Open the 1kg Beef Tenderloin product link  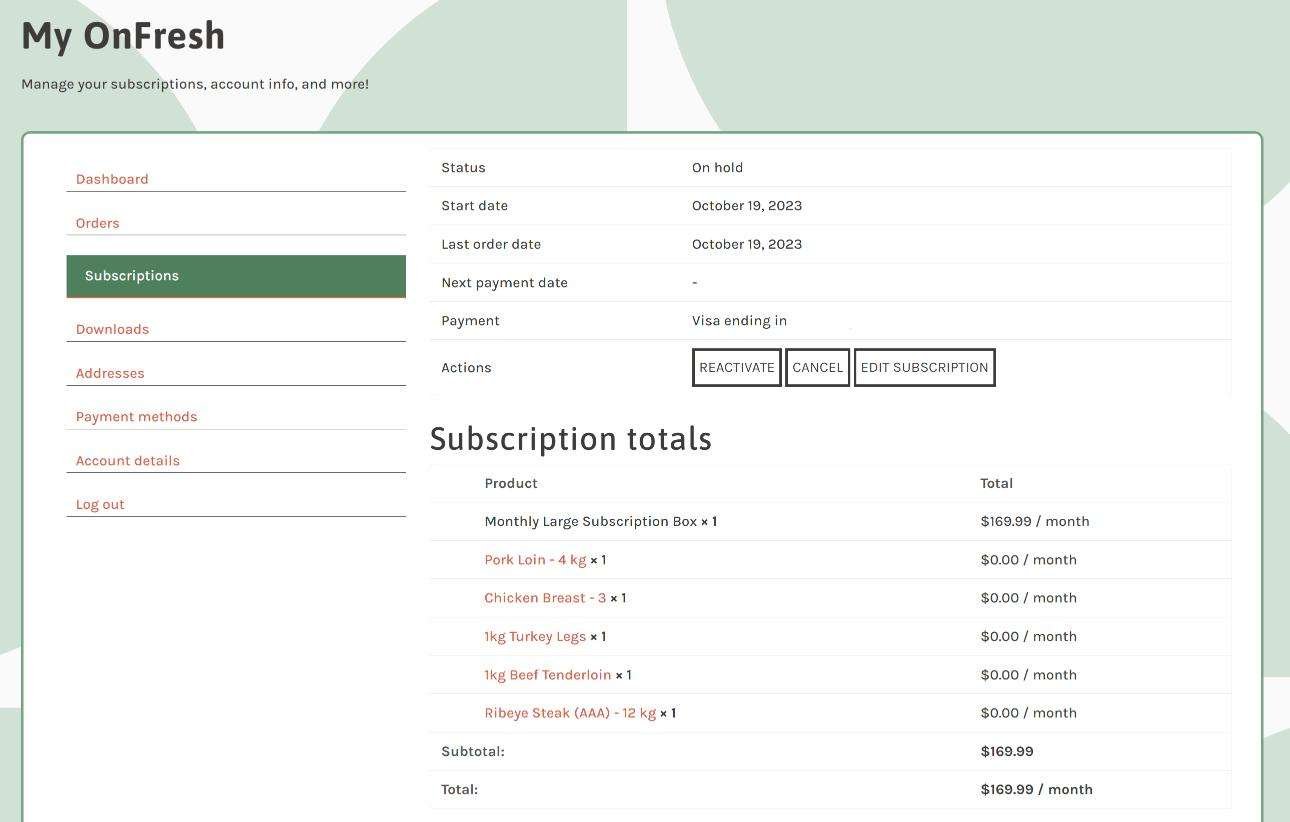coord(548,675)
